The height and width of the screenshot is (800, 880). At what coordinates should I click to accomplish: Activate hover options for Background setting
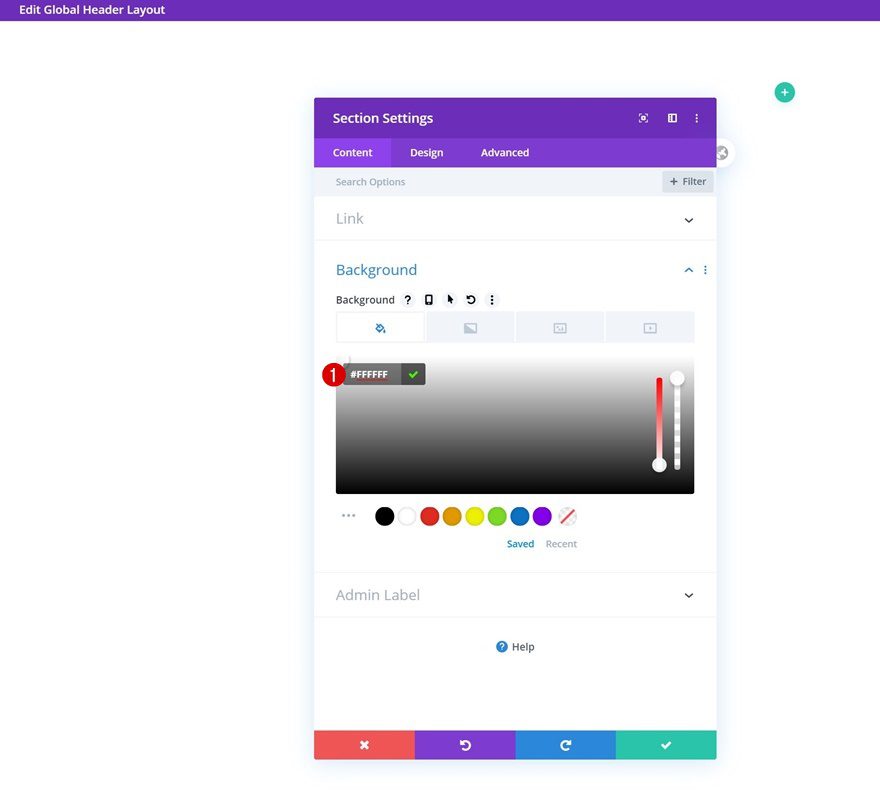coord(449,299)
